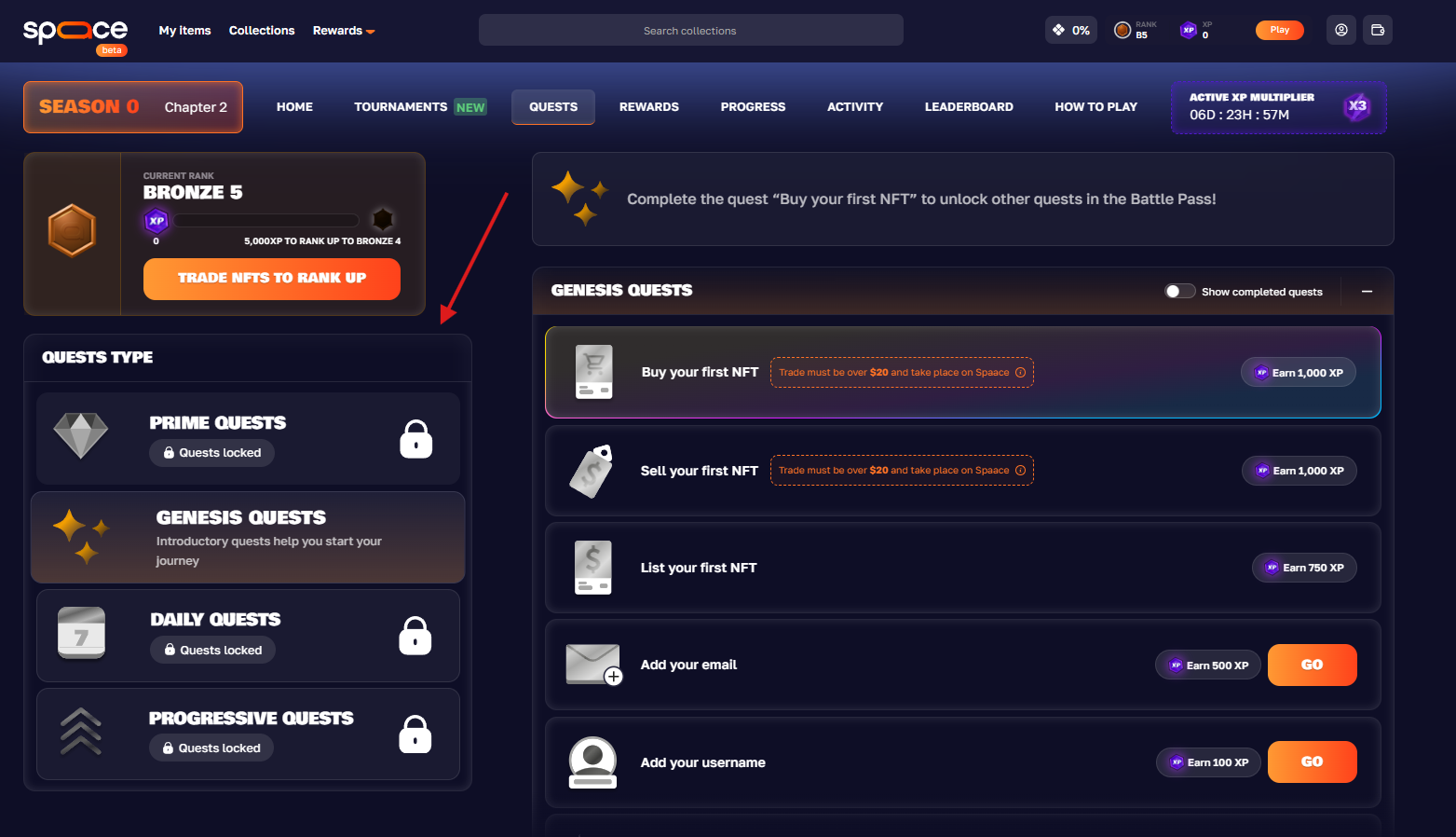Collapse the Genesis Quests section
The width and height of the screenshot is (1456, 837).
1367,292
